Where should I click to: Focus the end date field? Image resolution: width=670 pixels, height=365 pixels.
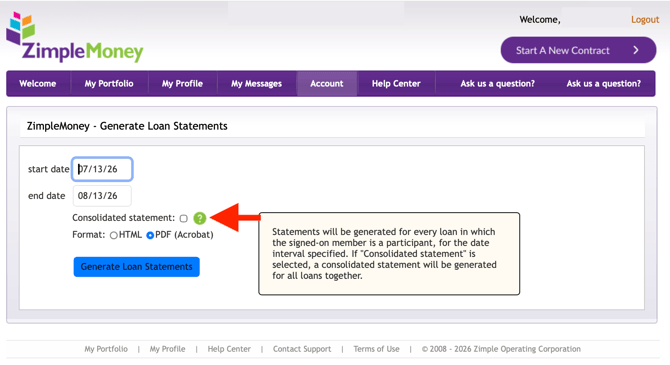(x=102, y=196)
